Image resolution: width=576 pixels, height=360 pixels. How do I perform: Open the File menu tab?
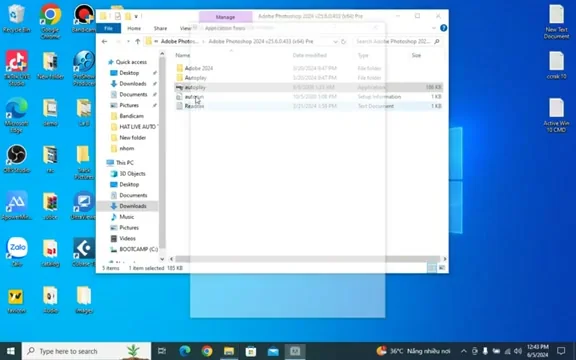click(x=108, y=28)
